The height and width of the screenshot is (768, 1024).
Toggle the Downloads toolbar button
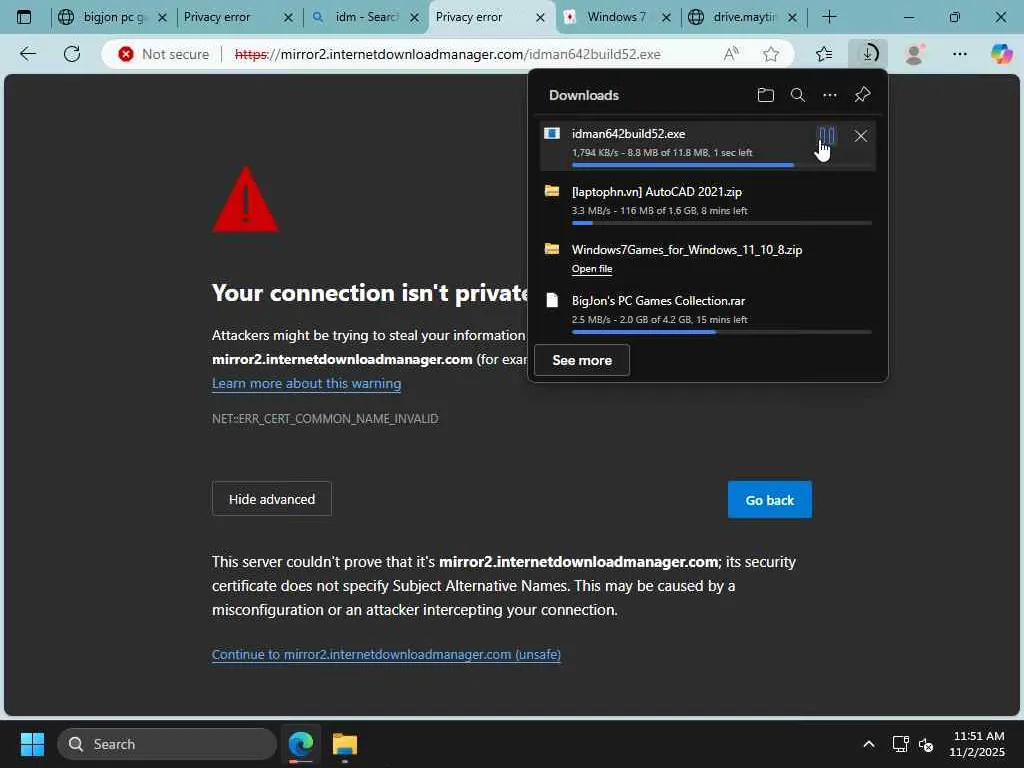tap(869, 54)
